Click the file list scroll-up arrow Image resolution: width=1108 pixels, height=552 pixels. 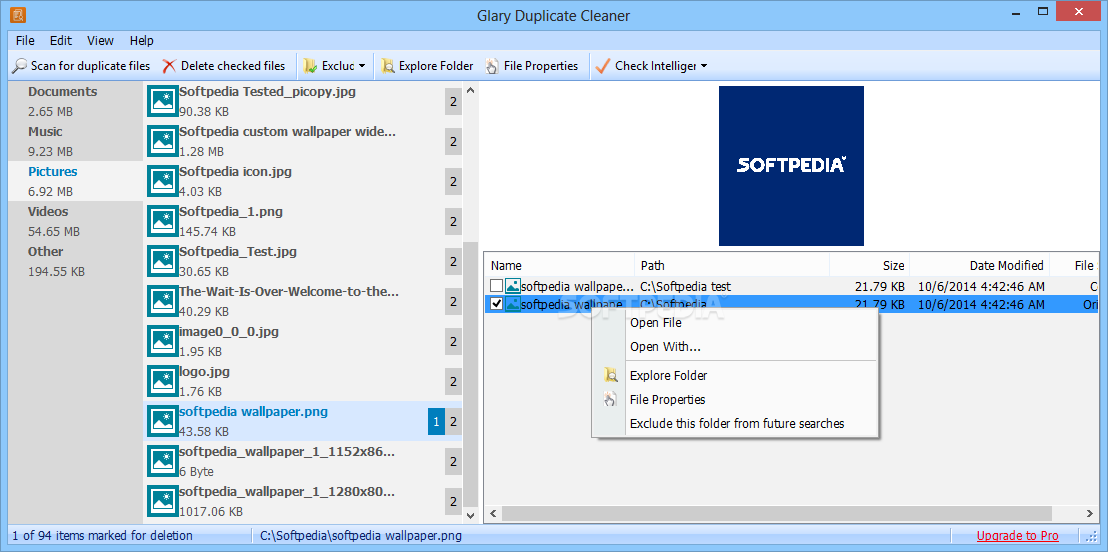coord(470,90)
